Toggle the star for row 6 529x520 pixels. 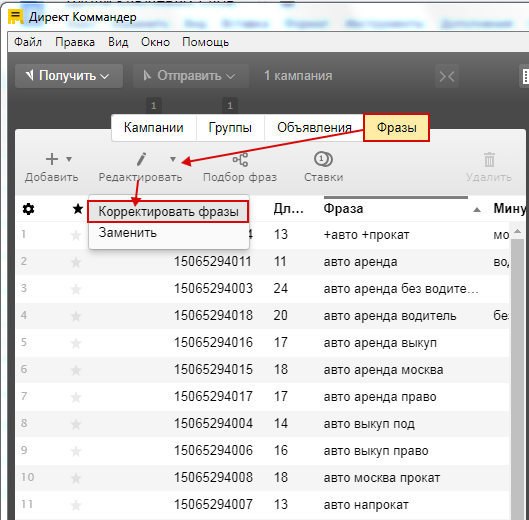76,370
